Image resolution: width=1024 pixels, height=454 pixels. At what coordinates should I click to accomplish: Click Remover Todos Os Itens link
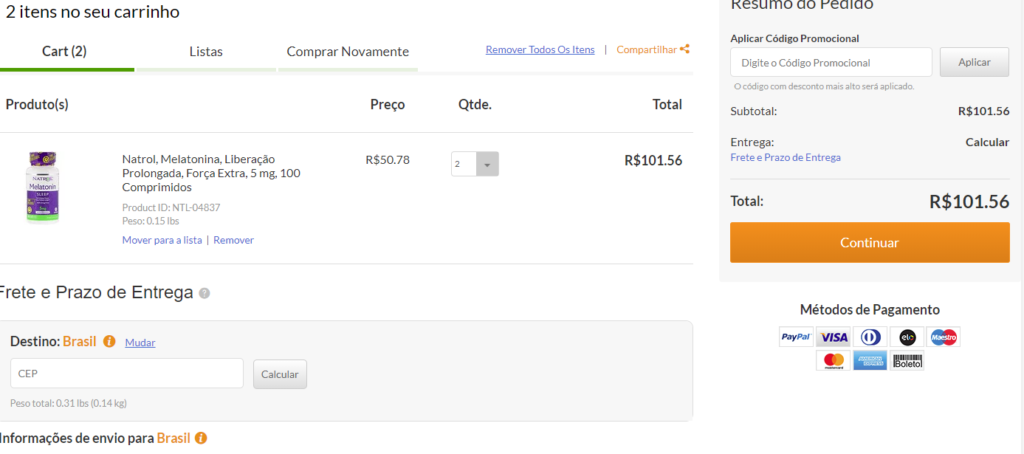click(x=540, y=50)
